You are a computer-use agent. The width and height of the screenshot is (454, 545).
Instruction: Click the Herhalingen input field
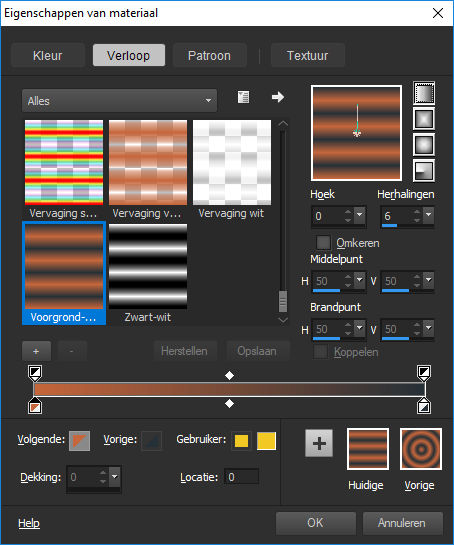coord(397,216)
